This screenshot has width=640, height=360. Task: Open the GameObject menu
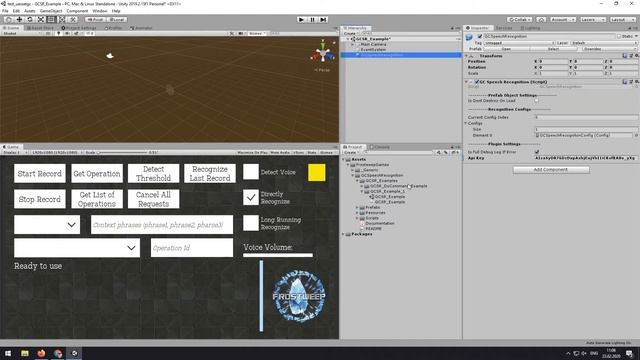(x=51, y=11)
